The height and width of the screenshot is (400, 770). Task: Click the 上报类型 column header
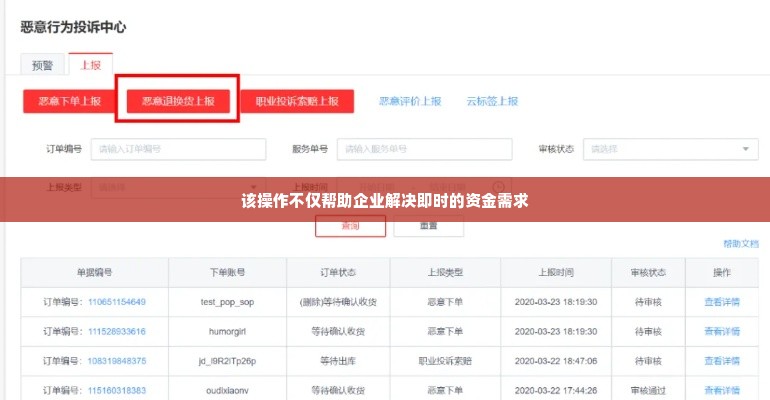tap(445, 272)
